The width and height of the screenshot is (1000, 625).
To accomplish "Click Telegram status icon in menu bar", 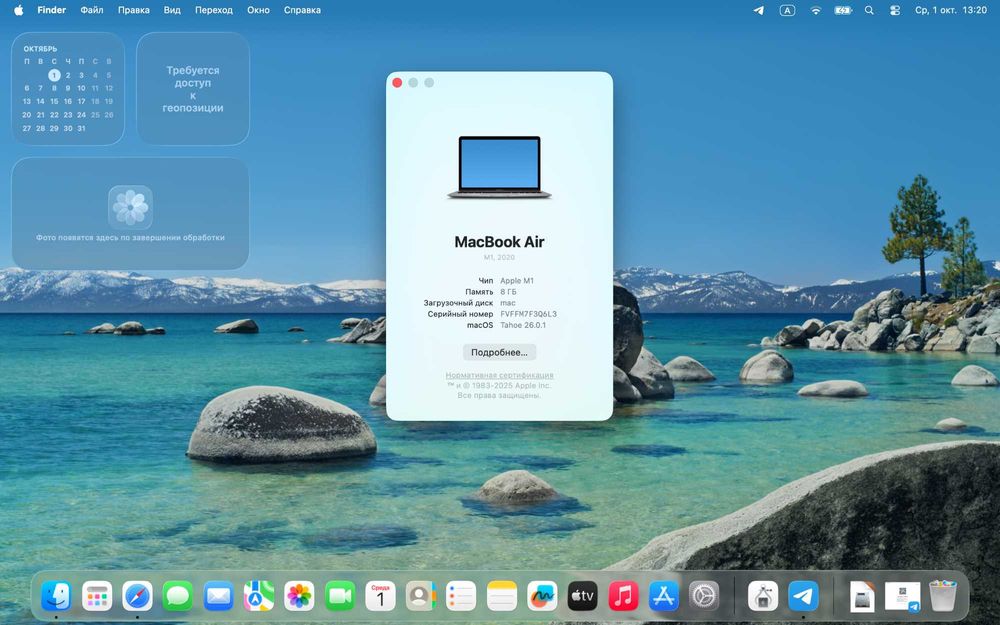I will click(759, 10).
